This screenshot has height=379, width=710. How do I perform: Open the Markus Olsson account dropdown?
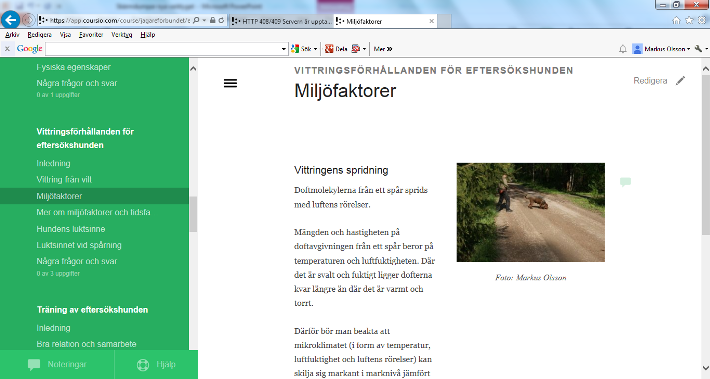pos(662,49)
